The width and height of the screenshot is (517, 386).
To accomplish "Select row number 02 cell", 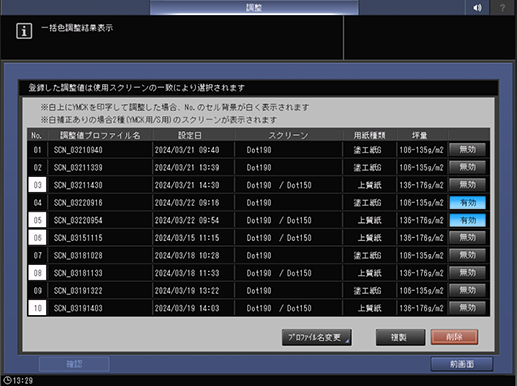I will [37, 167].
